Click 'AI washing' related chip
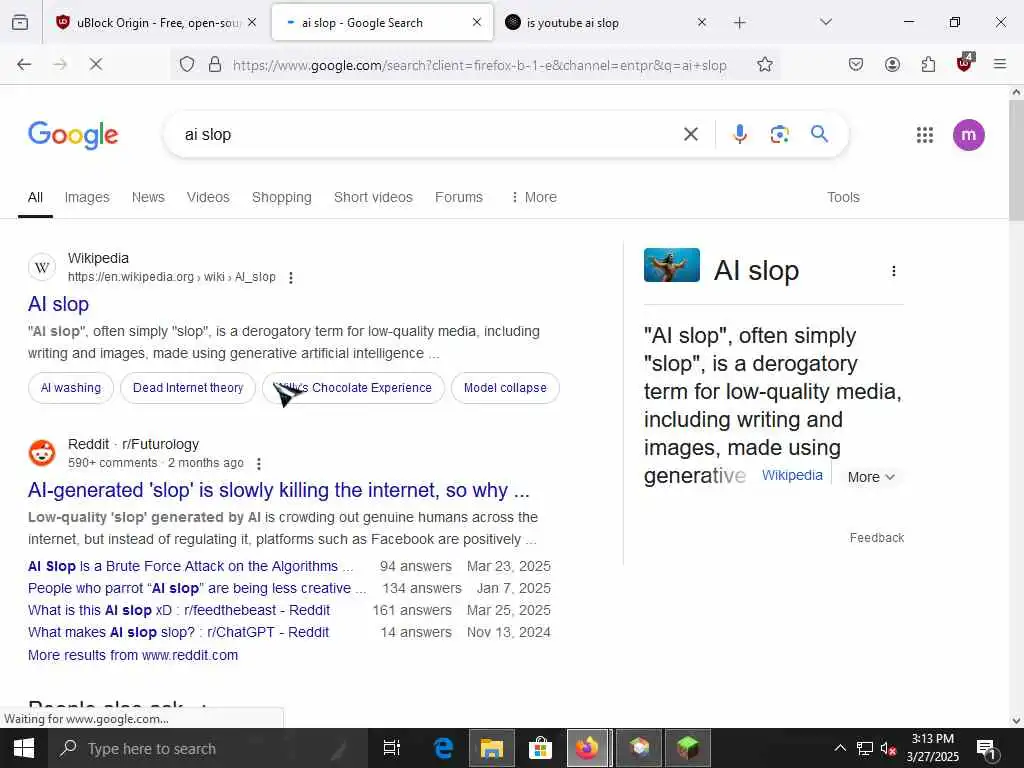 pos(71,388)
